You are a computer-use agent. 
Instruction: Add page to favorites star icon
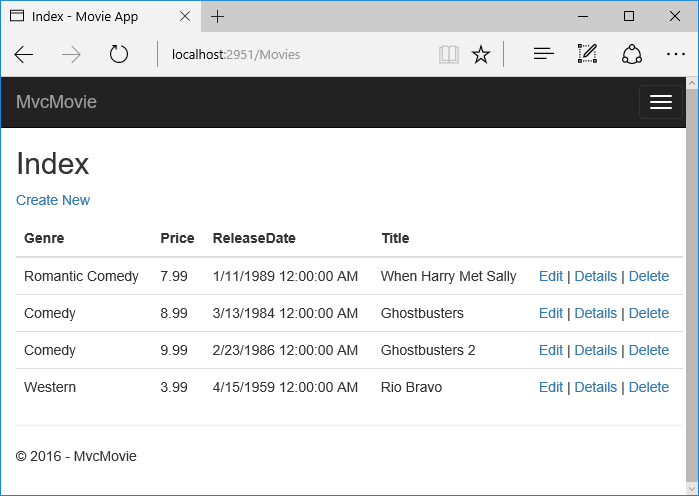coord(481,55)
